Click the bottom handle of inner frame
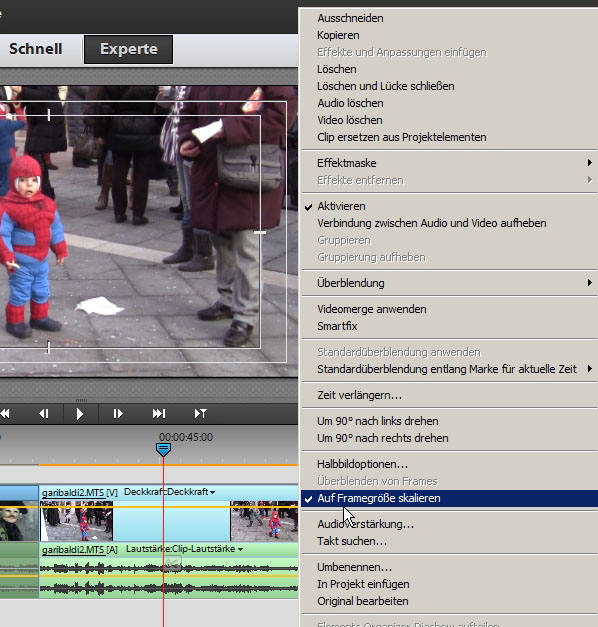 48,347
